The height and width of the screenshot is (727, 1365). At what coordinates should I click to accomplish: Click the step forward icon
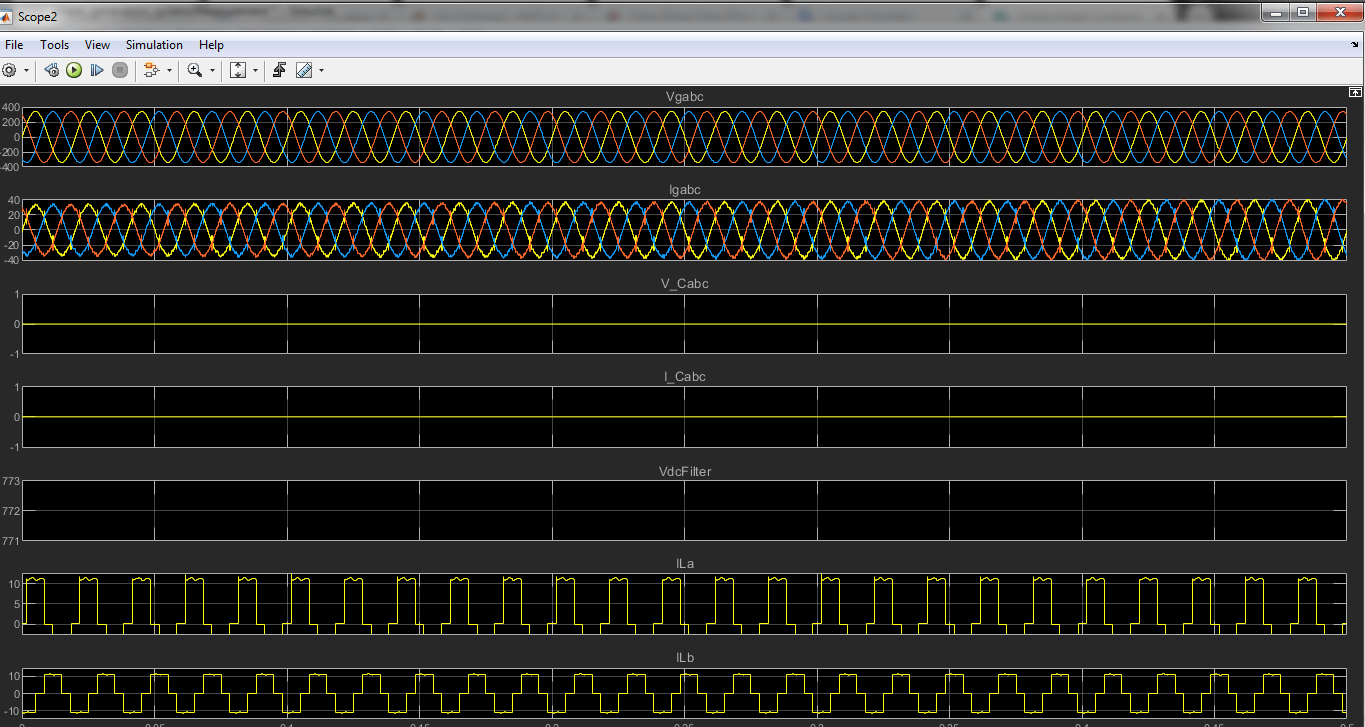click(97, 70)
